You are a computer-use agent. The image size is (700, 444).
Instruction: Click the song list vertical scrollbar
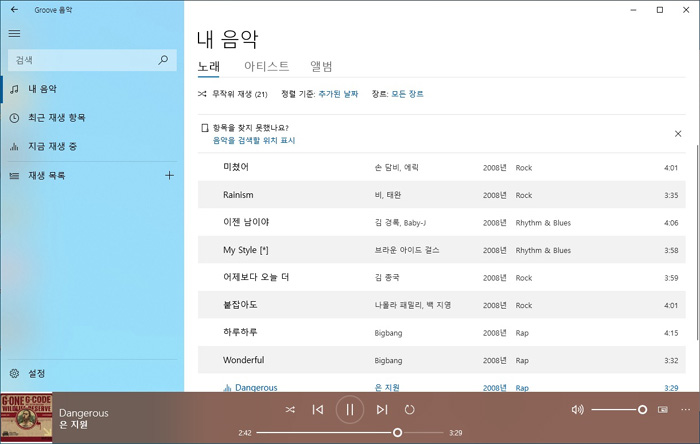click(696, 243)
